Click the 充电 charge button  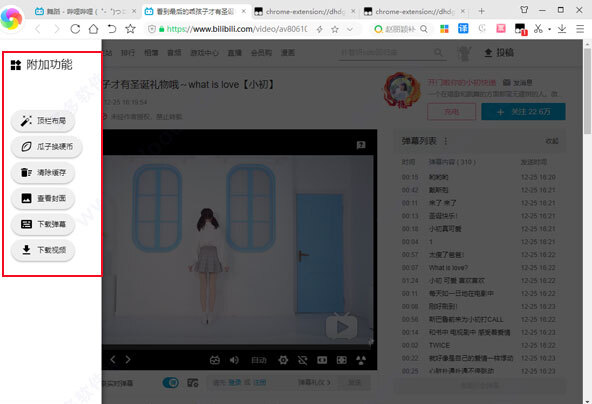[452, 112]
